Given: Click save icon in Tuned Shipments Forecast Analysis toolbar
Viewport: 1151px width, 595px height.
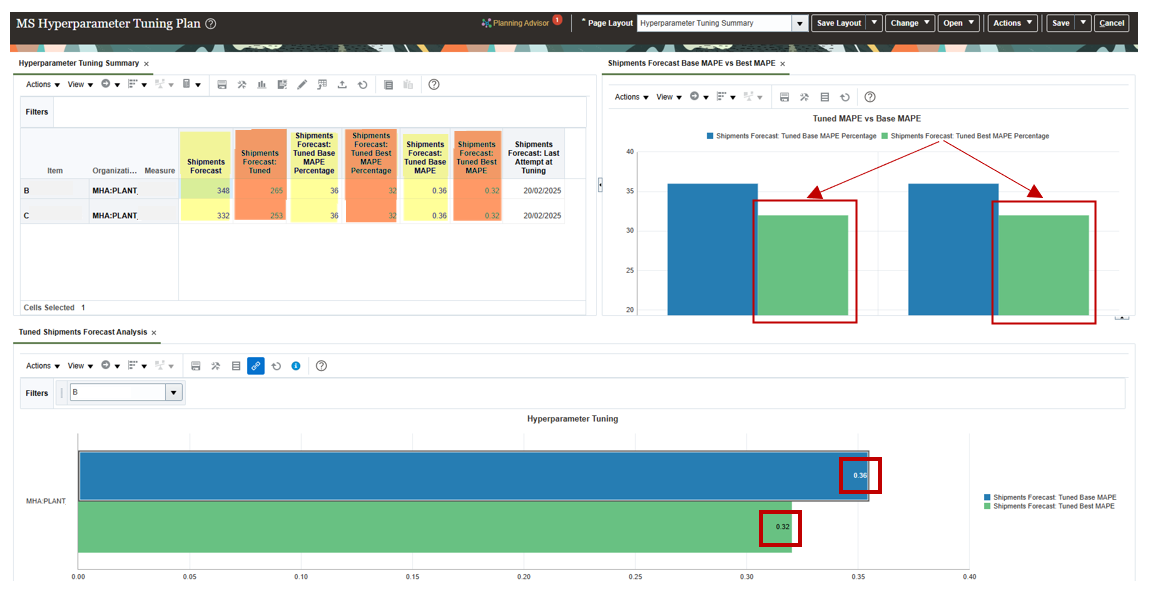Looking at the screenshot, I should coord(196,366).
